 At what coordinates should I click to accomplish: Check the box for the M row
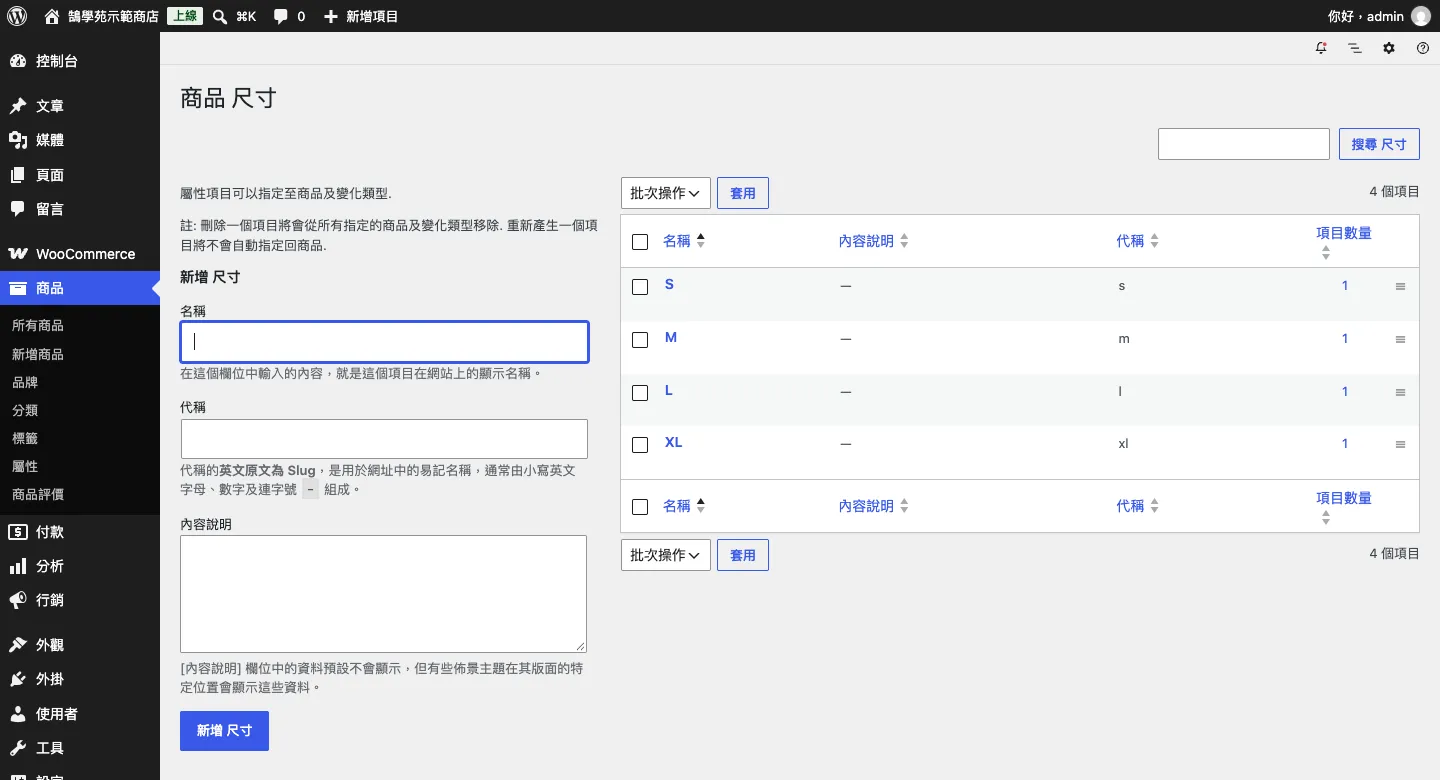pyautogui.click(x=640, y=340)
